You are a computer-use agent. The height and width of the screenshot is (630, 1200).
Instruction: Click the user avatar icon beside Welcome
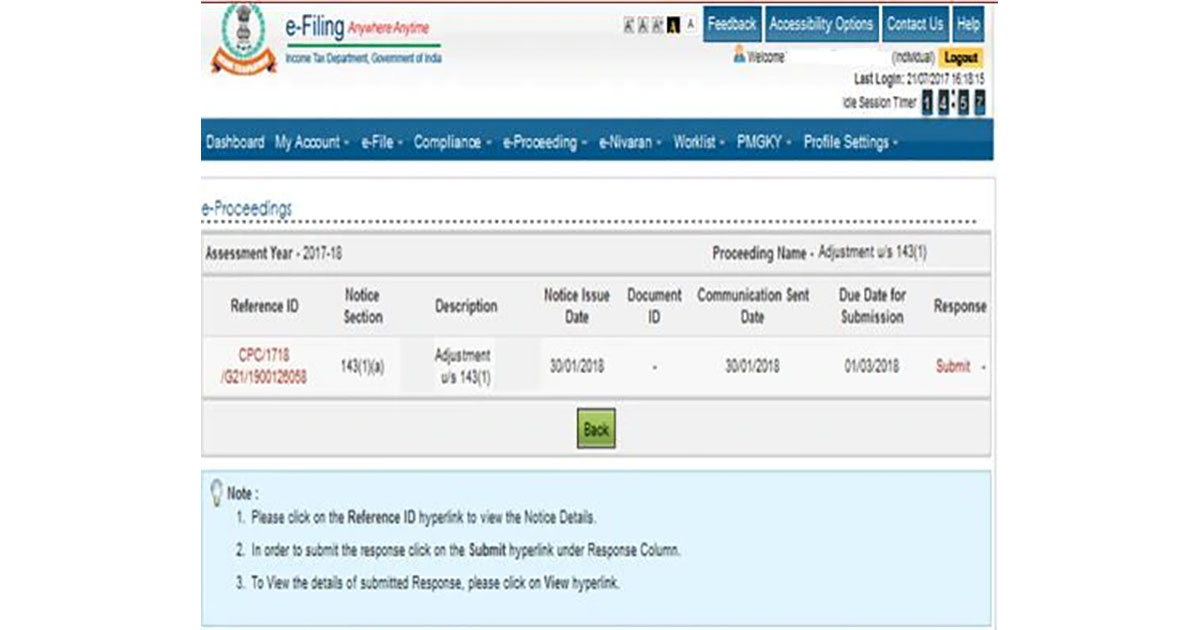pos(739,57)
